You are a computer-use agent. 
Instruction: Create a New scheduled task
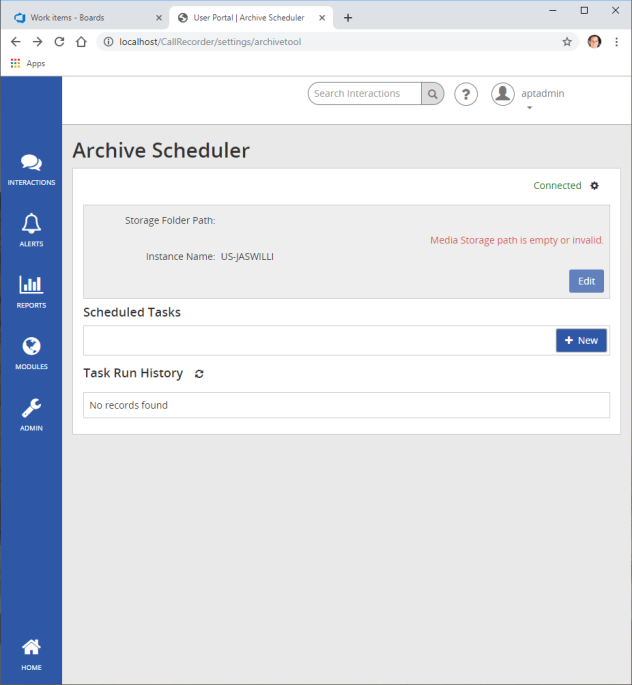click(581, 341)
